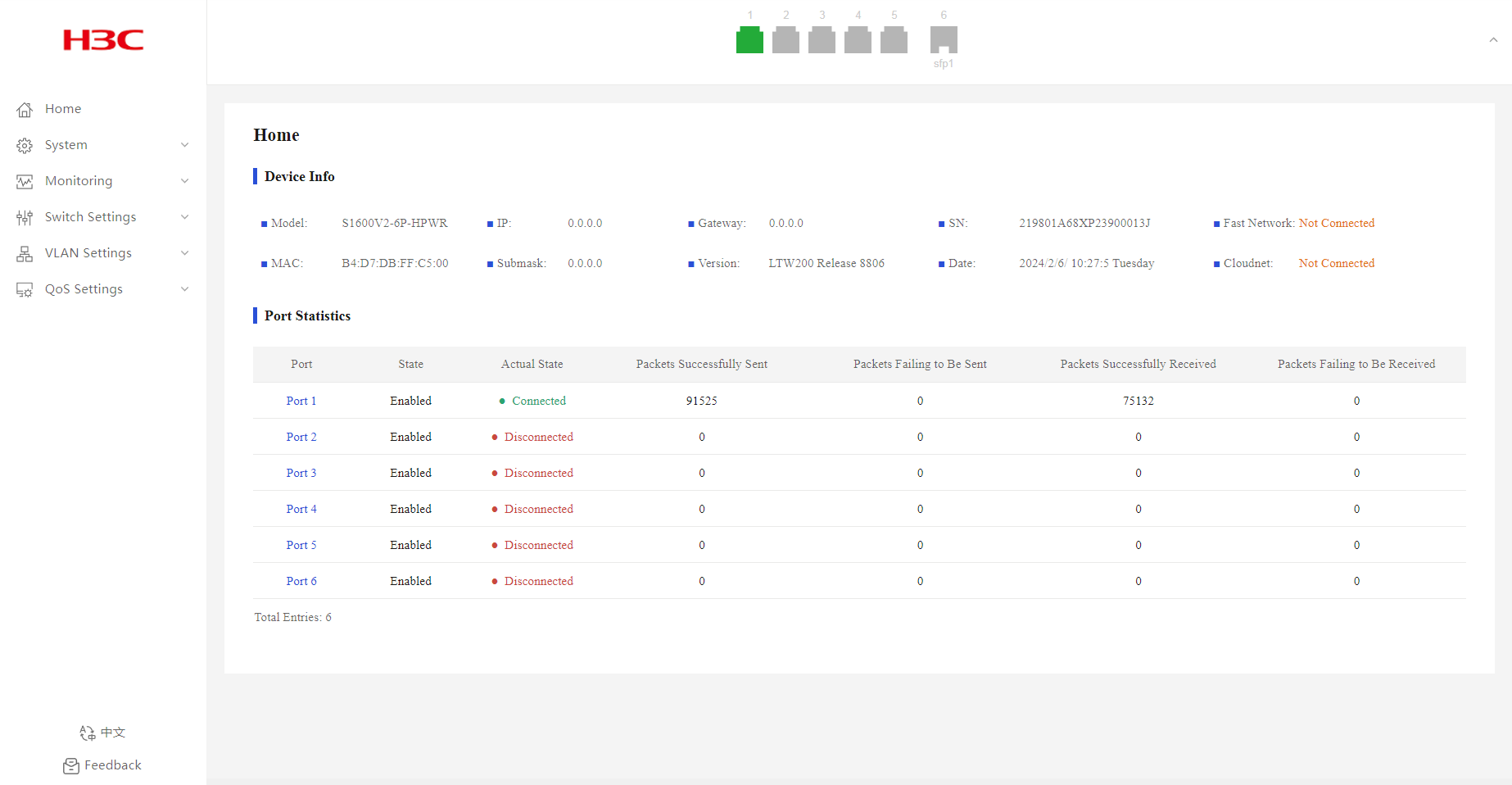The image size is (1512, 785).
Task: Click the Feedback envelope icon
Action: (71, 765)
